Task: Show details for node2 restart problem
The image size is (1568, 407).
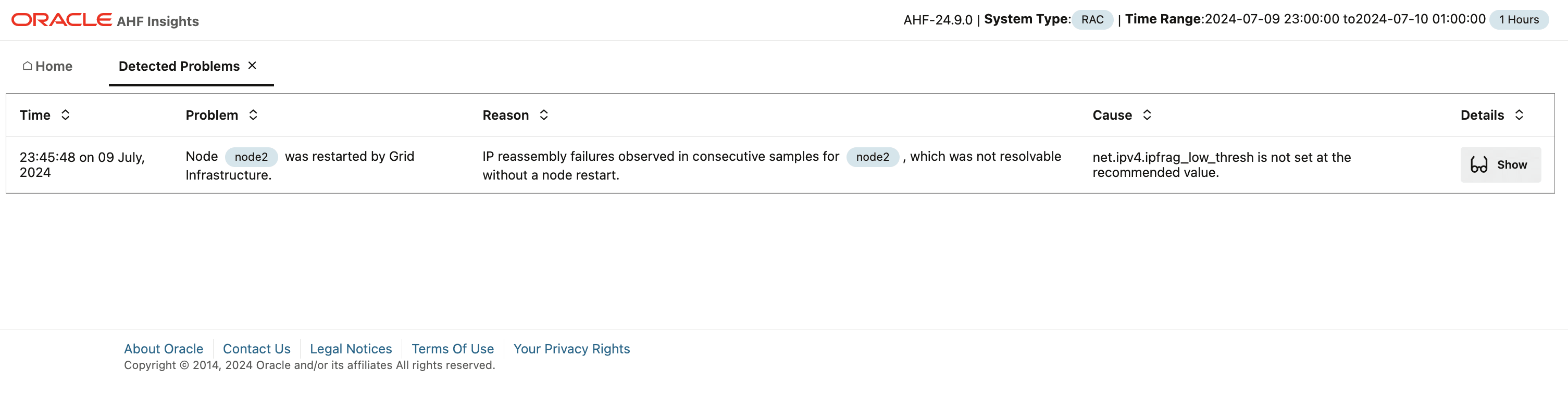Action: click(1501, 165)
